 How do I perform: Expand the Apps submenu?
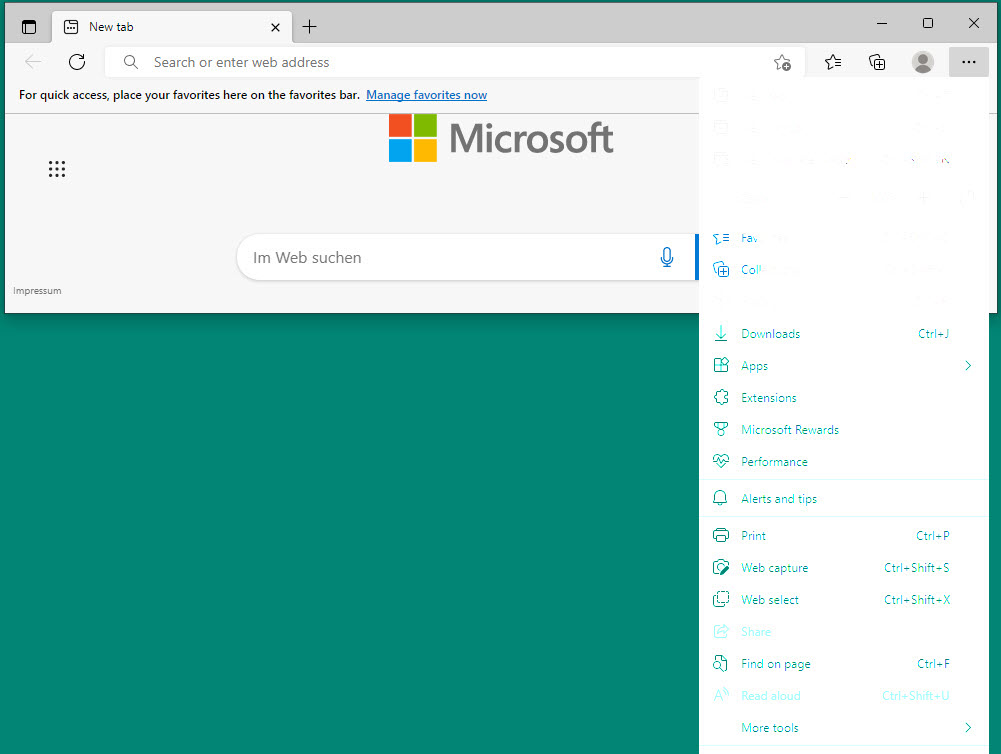coord(843,366)
